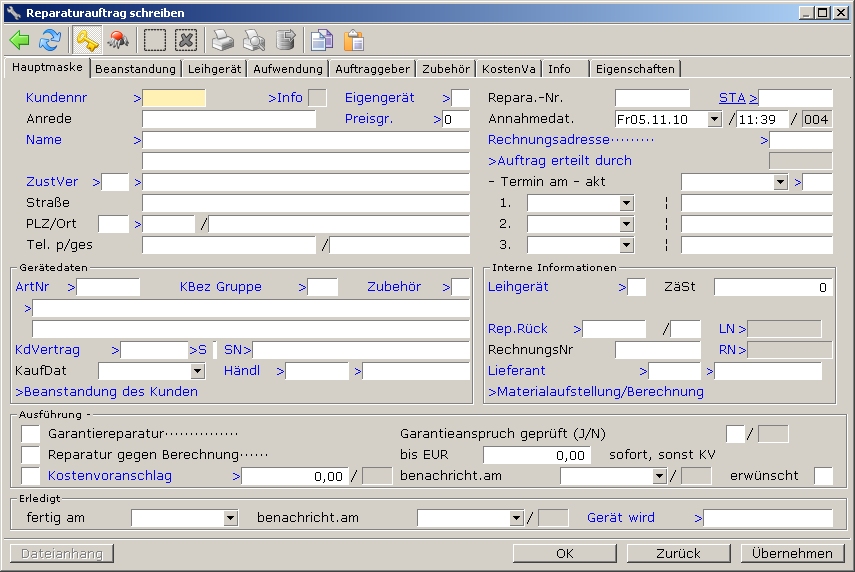Click the green back arrow icon

(x=20, y=40)
